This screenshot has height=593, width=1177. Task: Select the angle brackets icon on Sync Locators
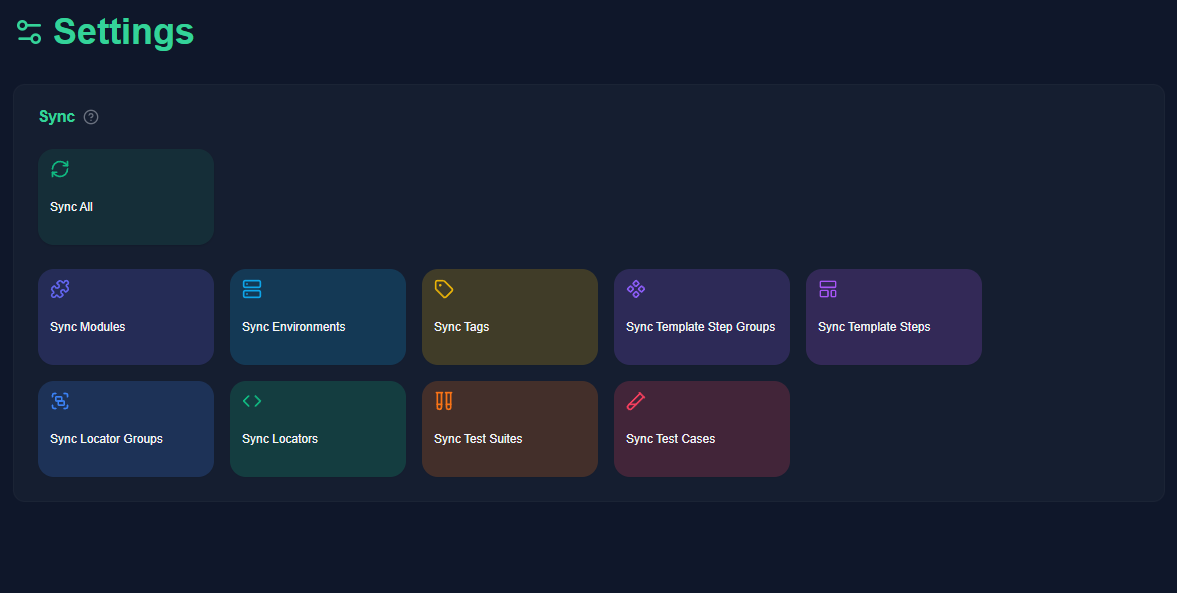(x=252, y=401)
